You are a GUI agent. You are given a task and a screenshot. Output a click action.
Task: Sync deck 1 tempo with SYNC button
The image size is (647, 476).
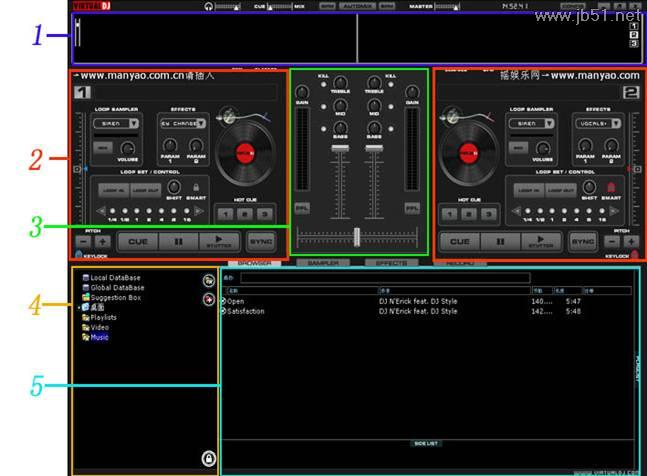pyautogui.click(x=261, y=242)
